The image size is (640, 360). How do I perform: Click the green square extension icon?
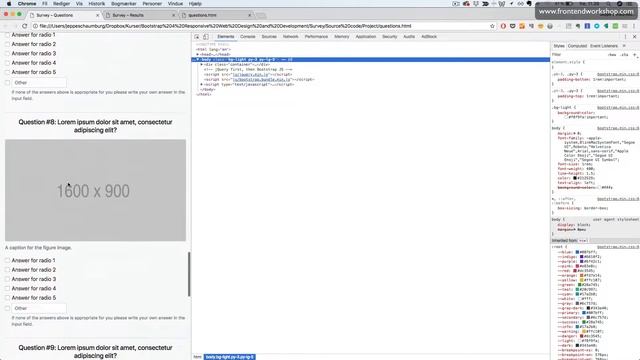616,26
